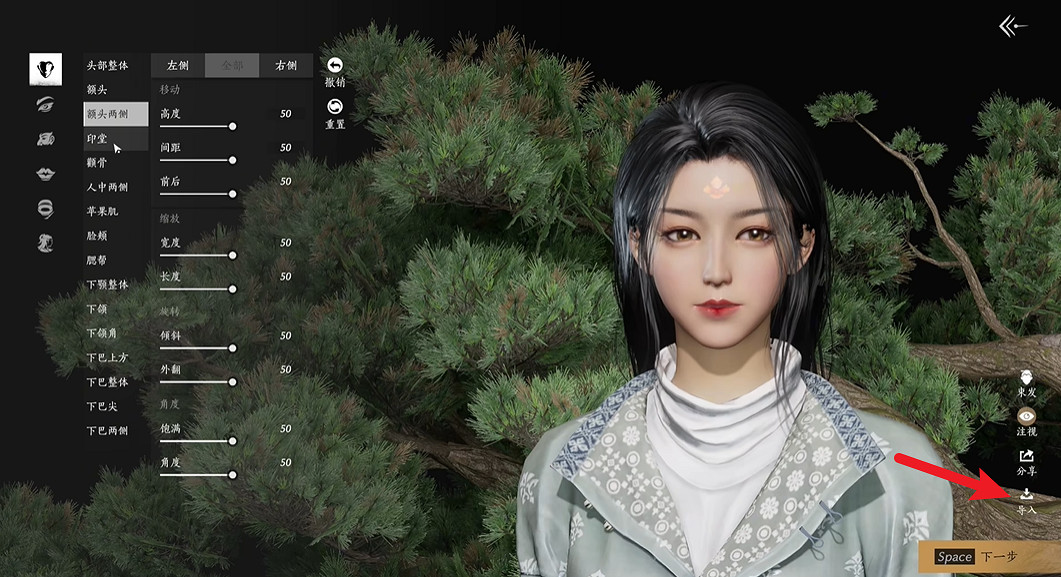
Task: Click the import (导入) icon
Action: pyautogui.click(x=1026, y=494)
